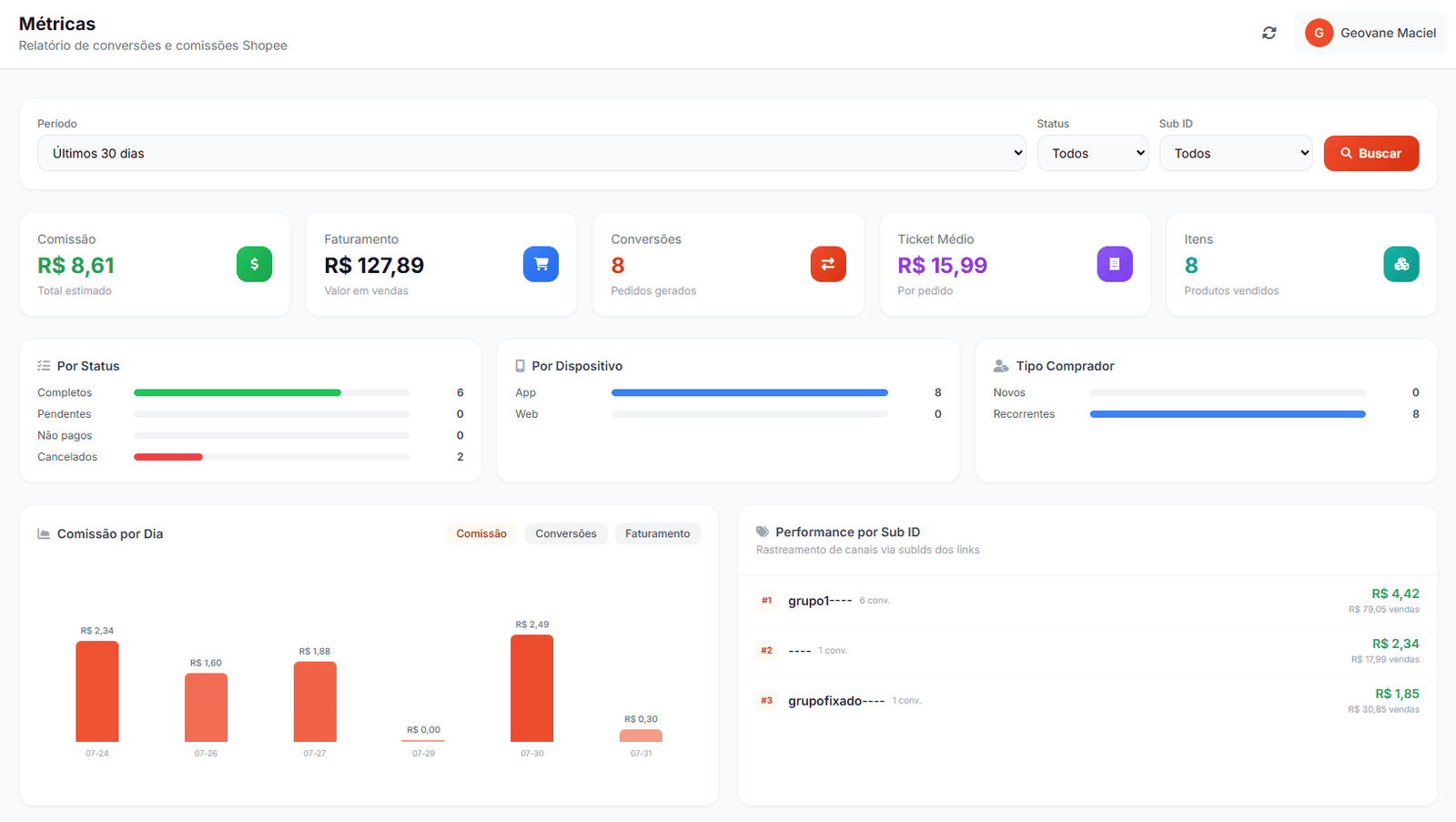
Task: Click the purple receipt Ticket Médio icon
Action: (x=1115, y=264)
